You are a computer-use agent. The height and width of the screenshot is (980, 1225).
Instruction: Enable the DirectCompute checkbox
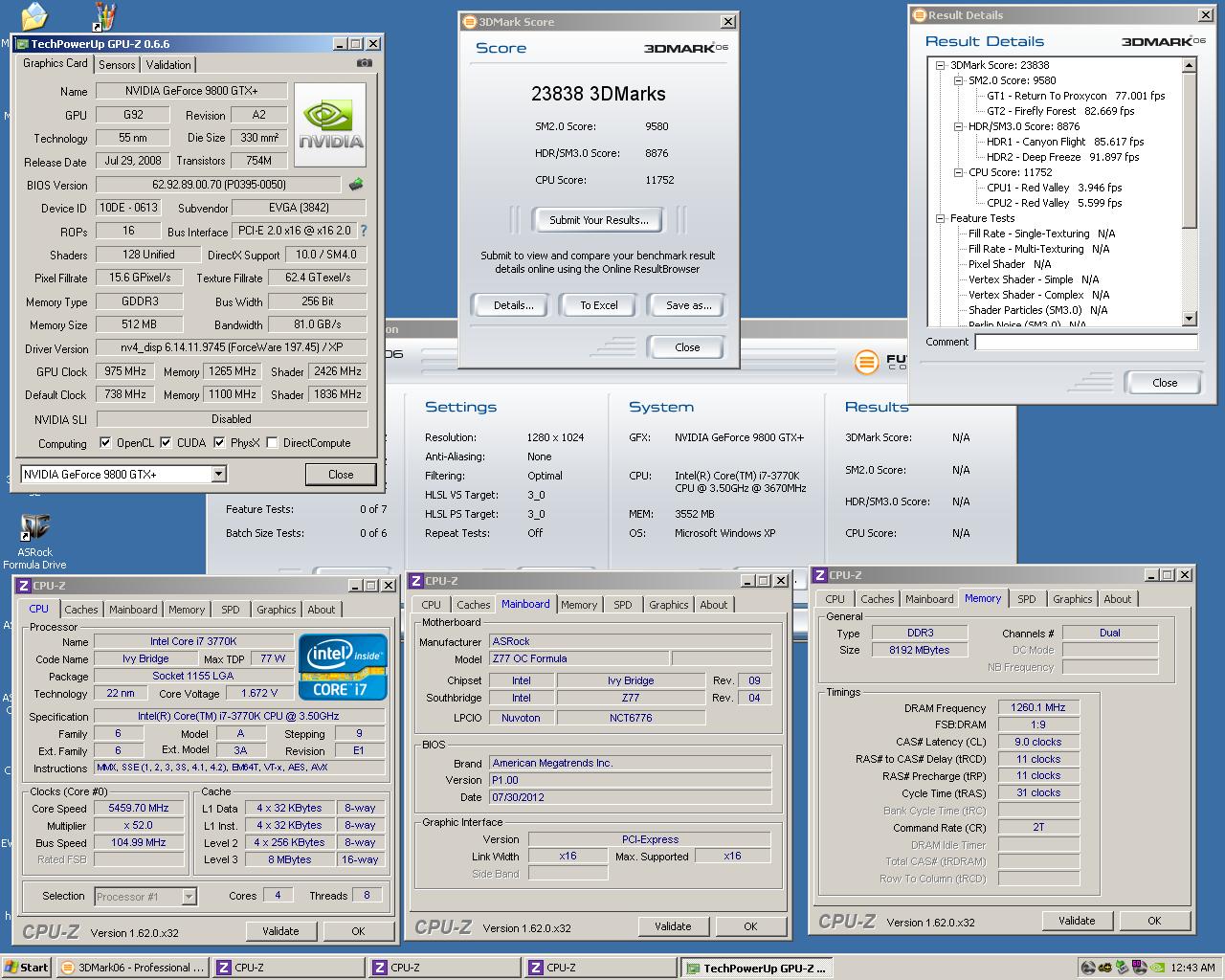tap(273, 443)
